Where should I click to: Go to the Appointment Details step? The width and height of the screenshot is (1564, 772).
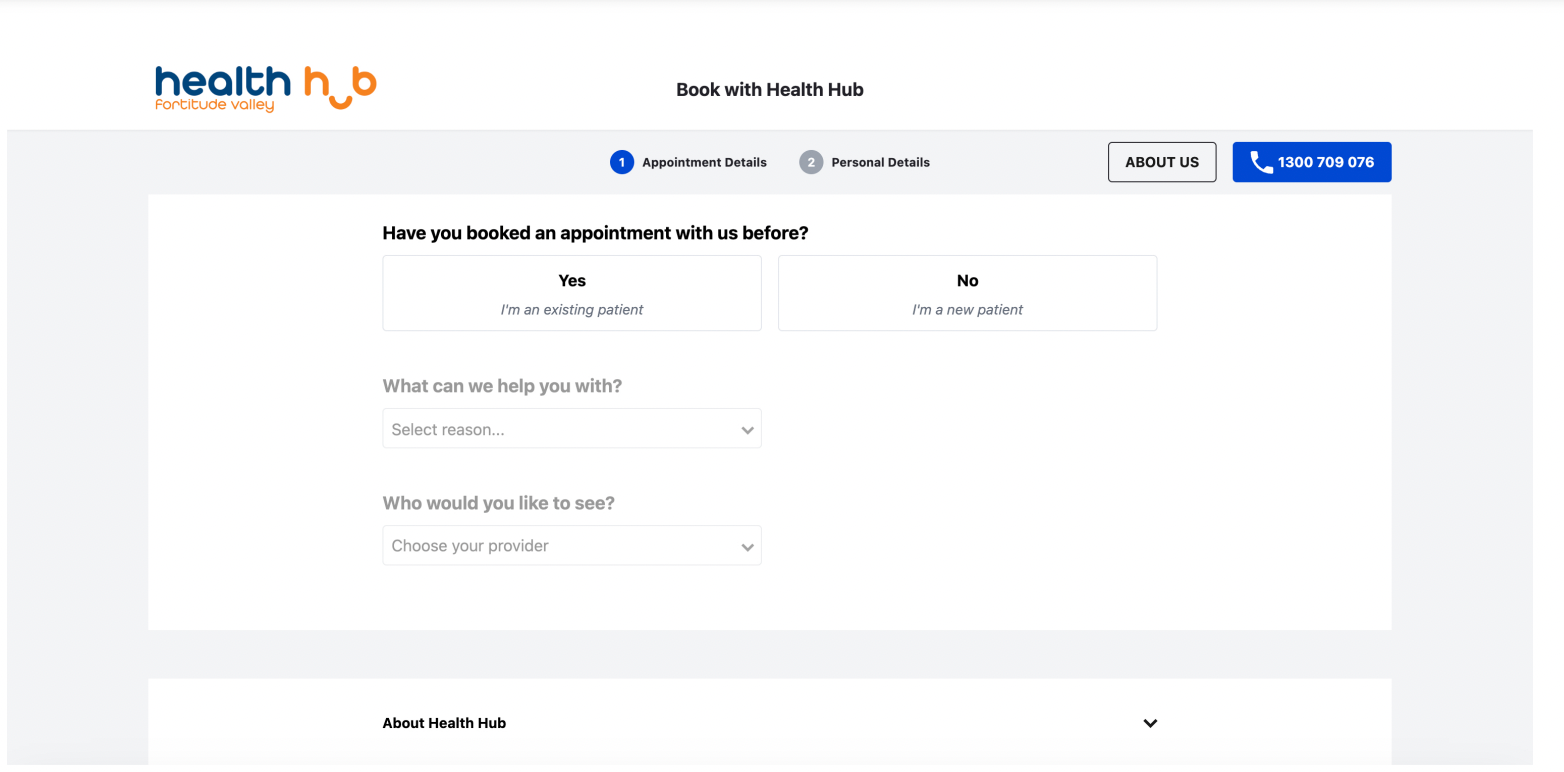pos(704,162)
